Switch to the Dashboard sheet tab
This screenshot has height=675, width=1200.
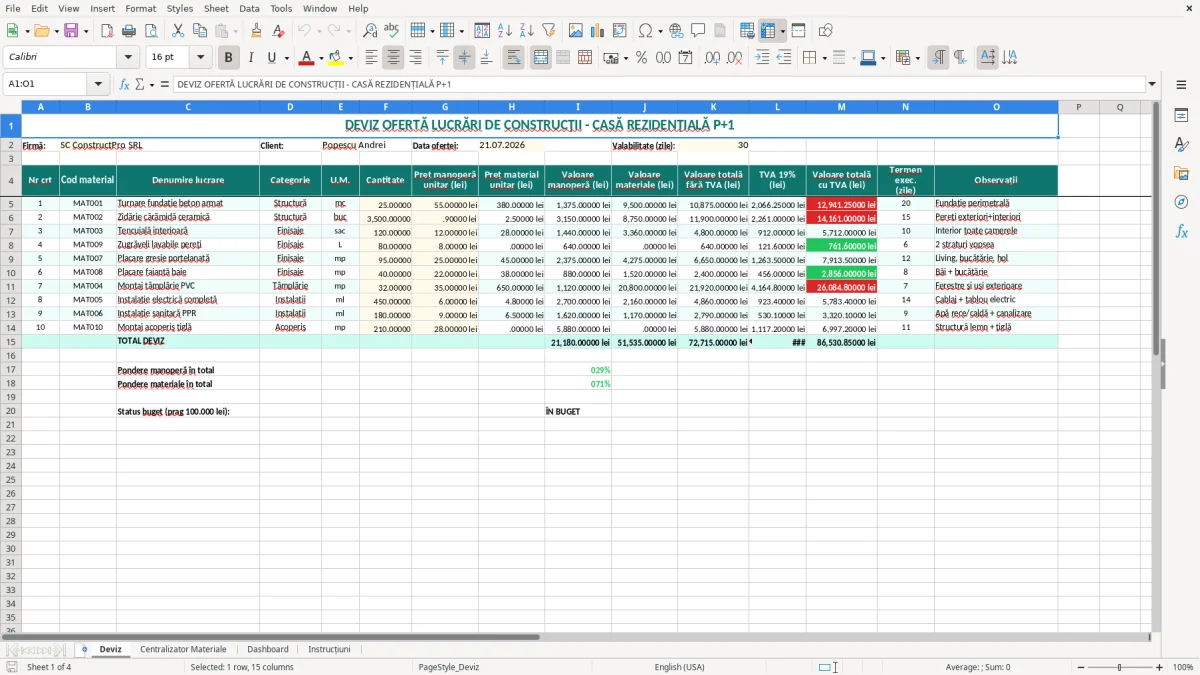click(268, 649)
